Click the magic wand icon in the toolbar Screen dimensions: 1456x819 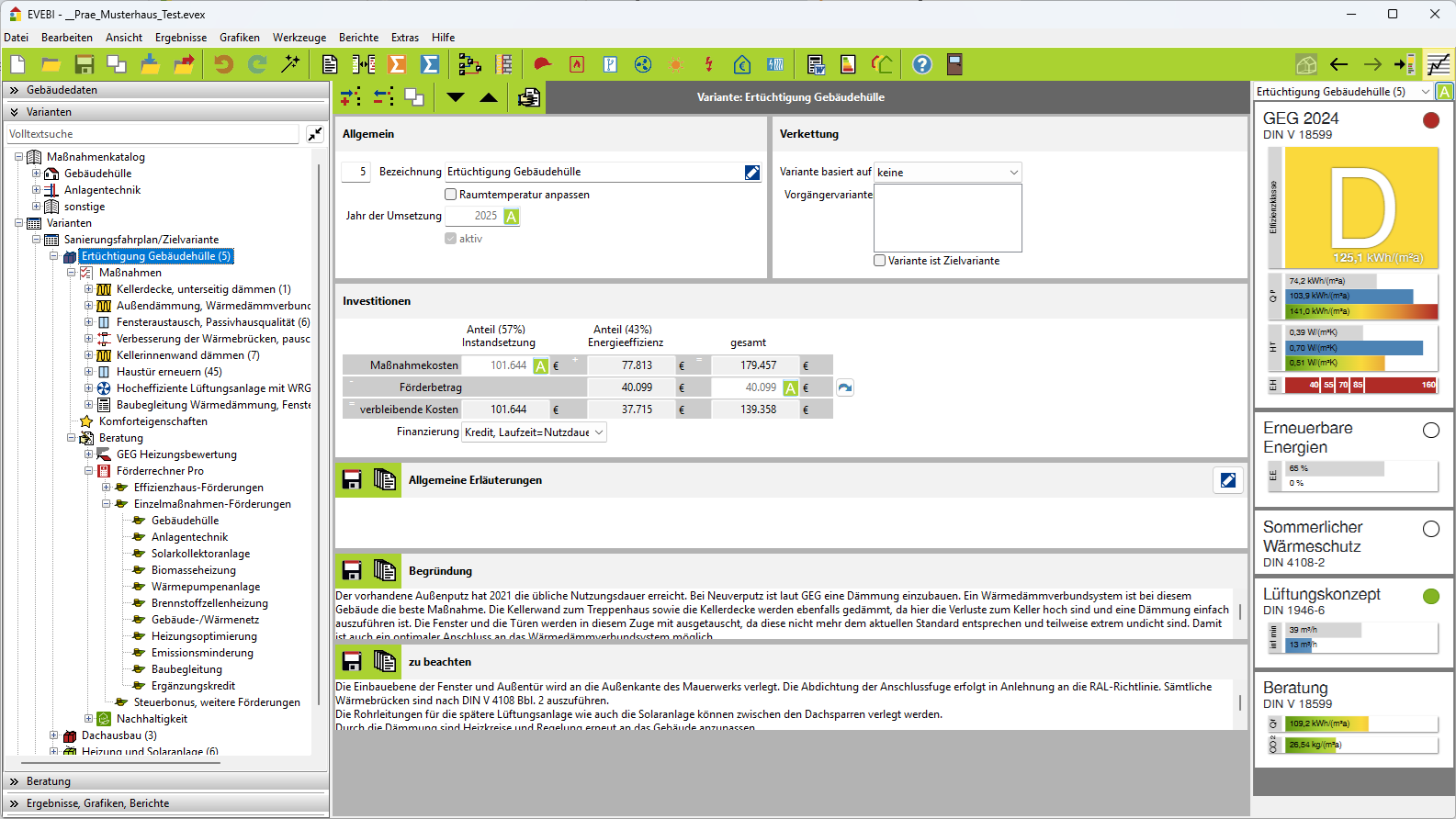pos(290,64)
